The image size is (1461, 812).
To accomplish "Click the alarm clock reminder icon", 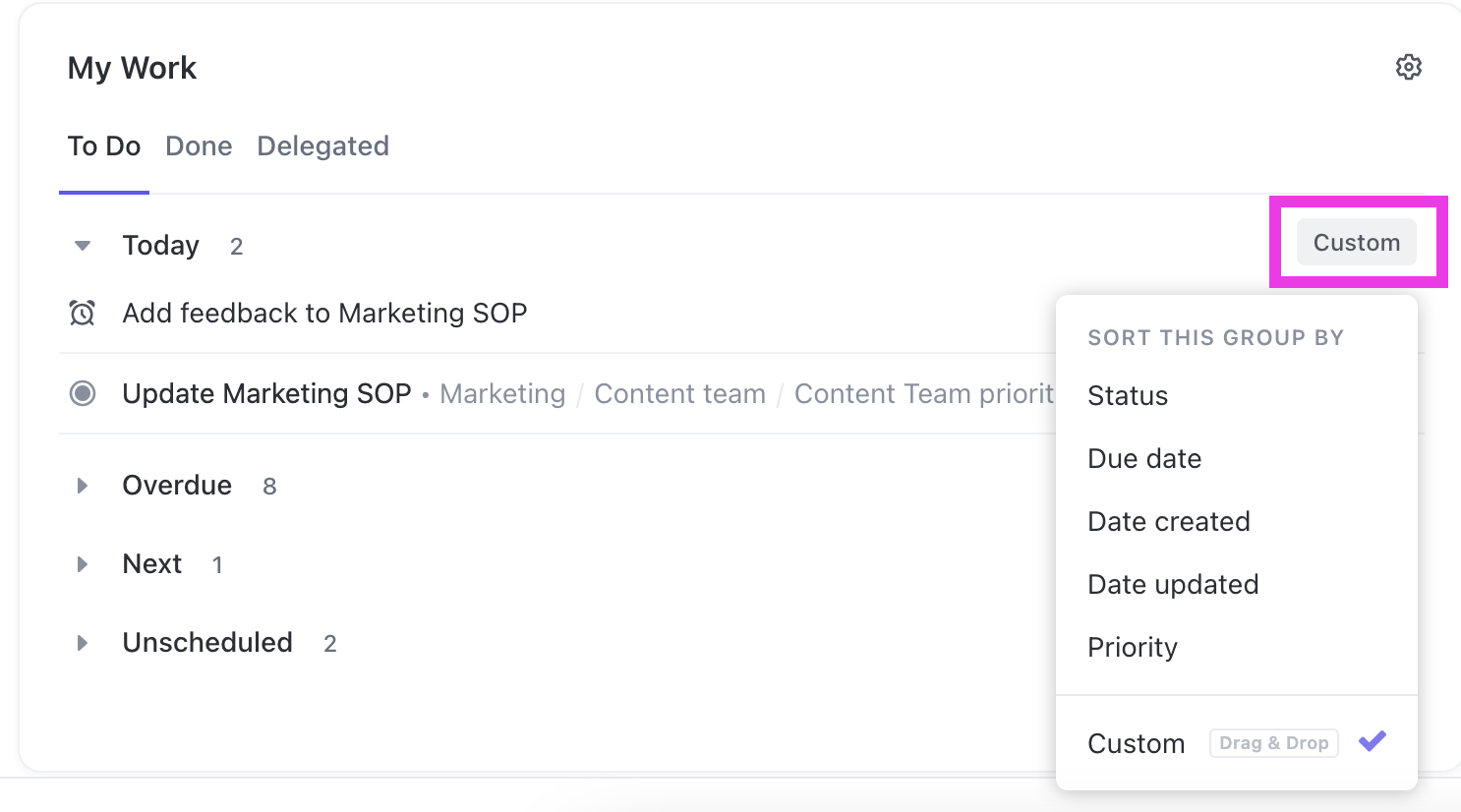I will [83, 314].
